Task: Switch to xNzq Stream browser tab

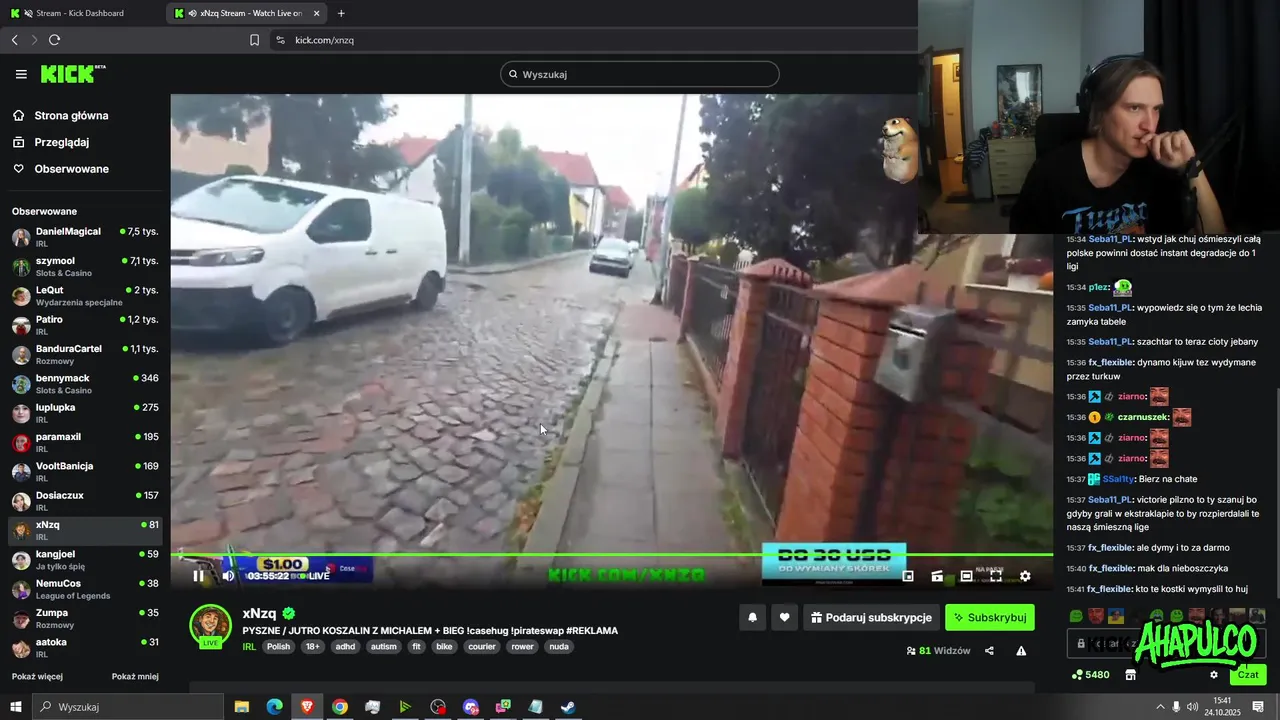Action: [248, 13]
